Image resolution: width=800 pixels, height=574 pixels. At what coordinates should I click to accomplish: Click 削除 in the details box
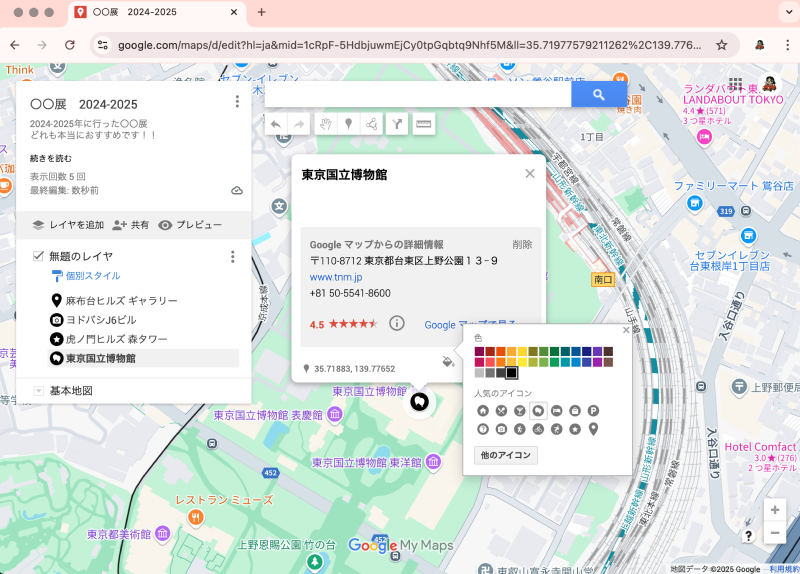coord(522,244)
